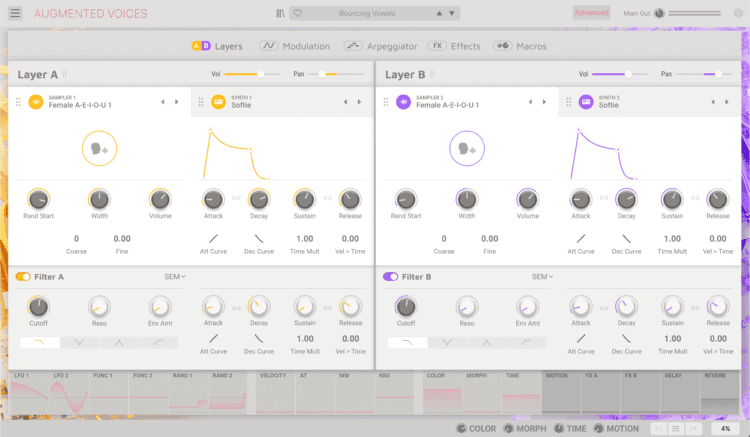Click the Sampler 2 purple engine icon
750x437 pixels.
[x=403, y=102]
